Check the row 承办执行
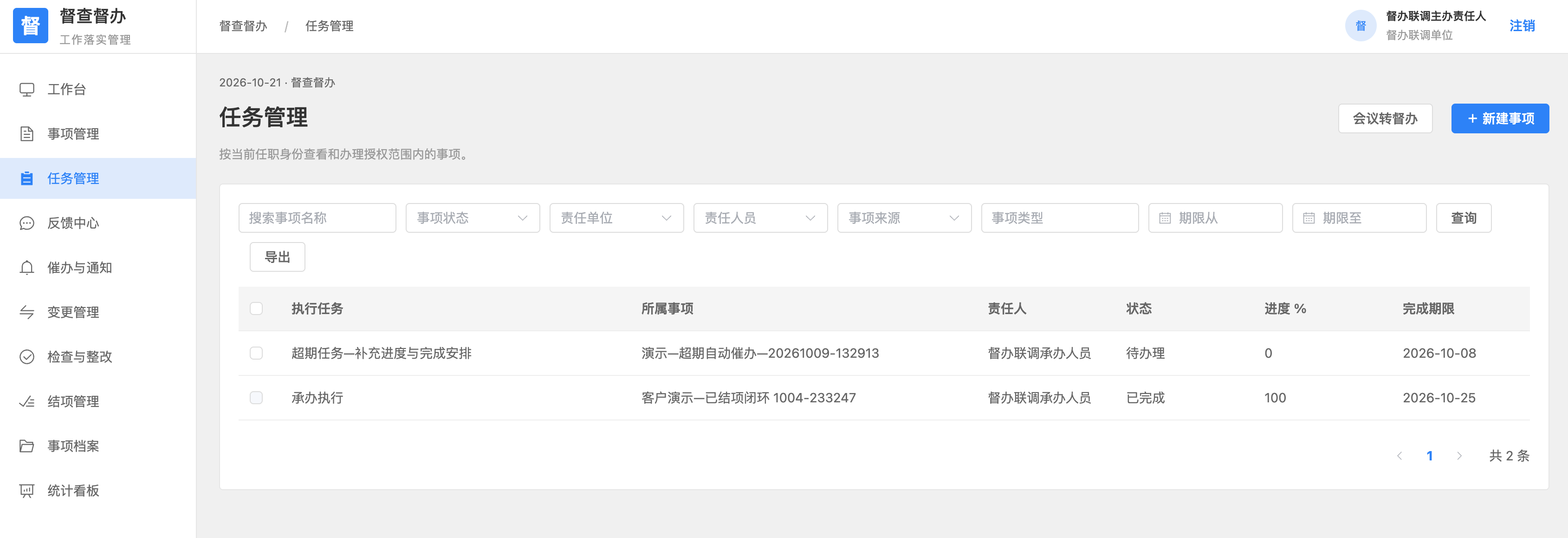Image resolution: width=1568 pixels, height=538 pixels. click(x=256, y=398)
